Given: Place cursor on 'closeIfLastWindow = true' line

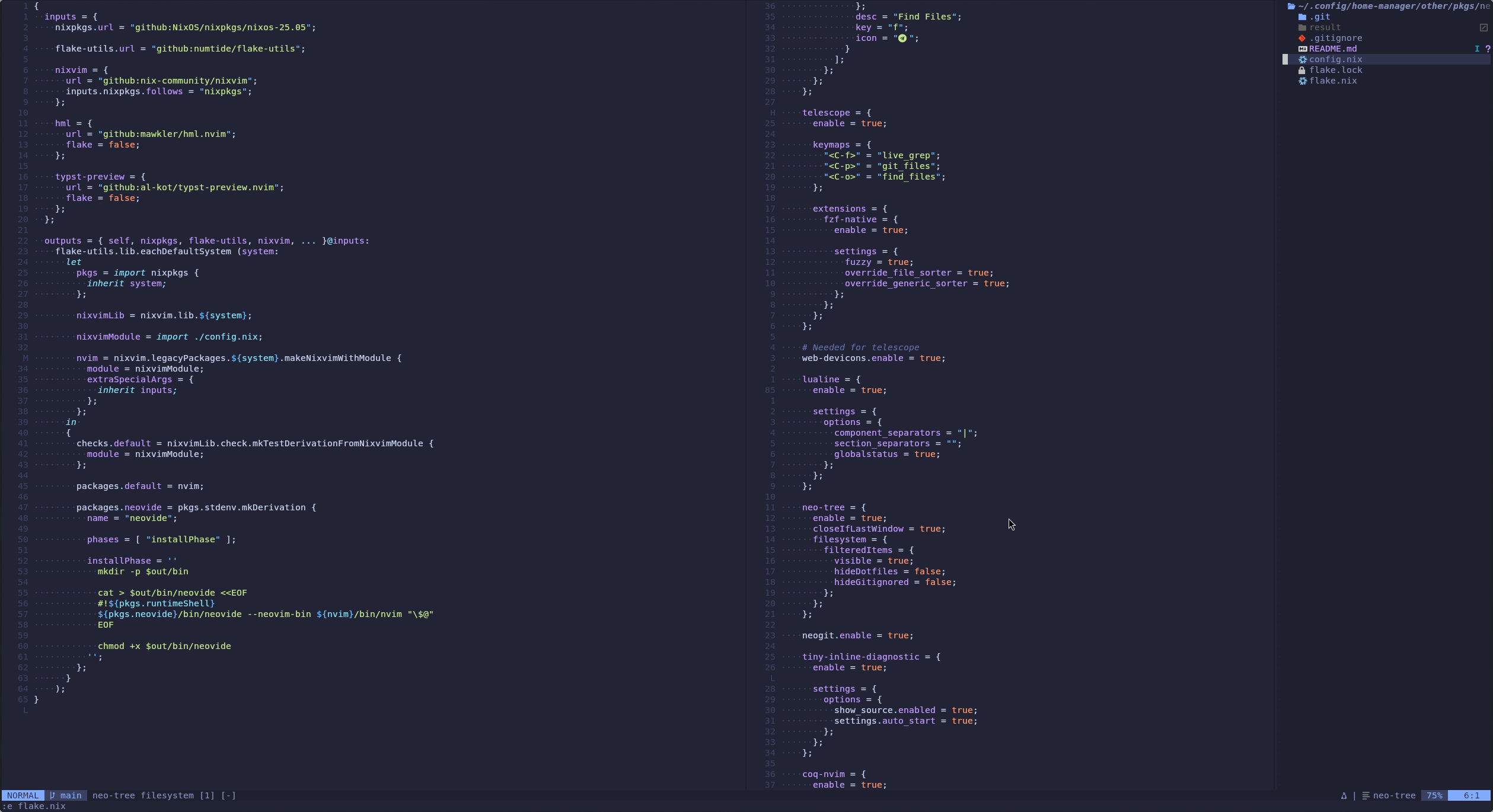Looking at the screenshot, I should 878,529.
